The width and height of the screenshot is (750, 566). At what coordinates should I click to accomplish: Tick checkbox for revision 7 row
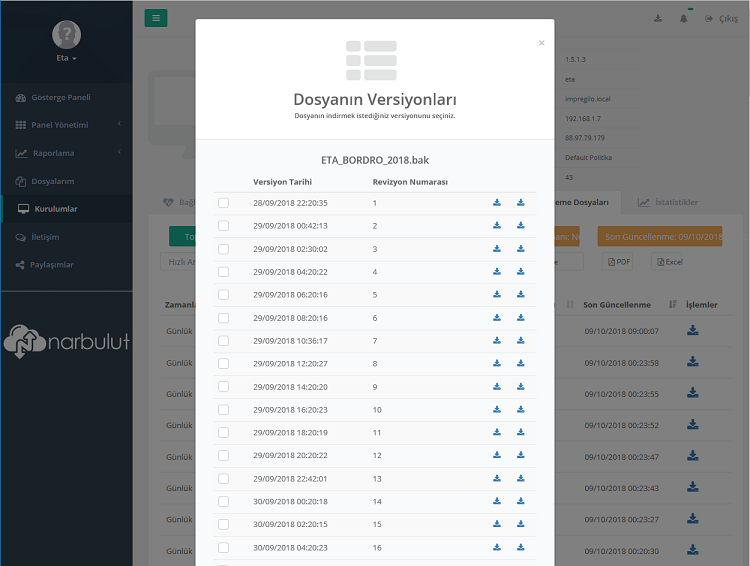[x=224, y=341]
